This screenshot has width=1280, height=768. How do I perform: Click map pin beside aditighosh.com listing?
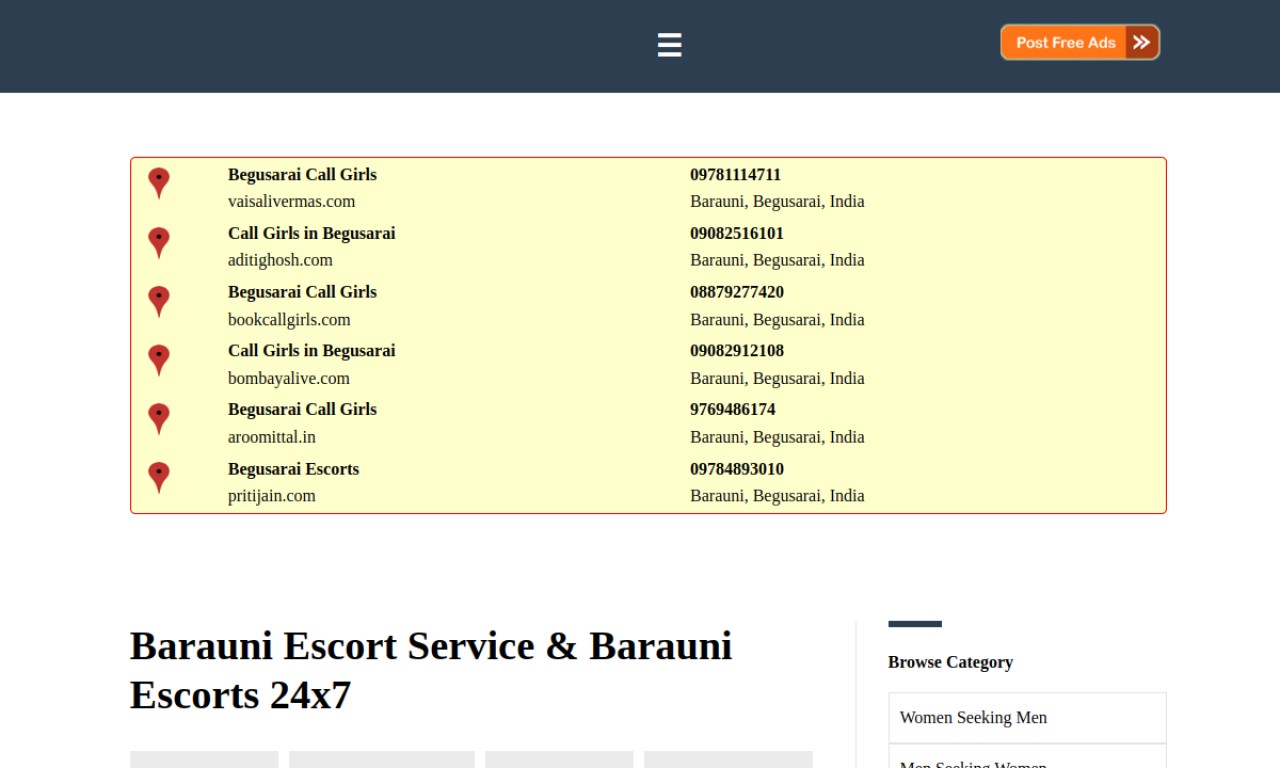coord(158,243)
